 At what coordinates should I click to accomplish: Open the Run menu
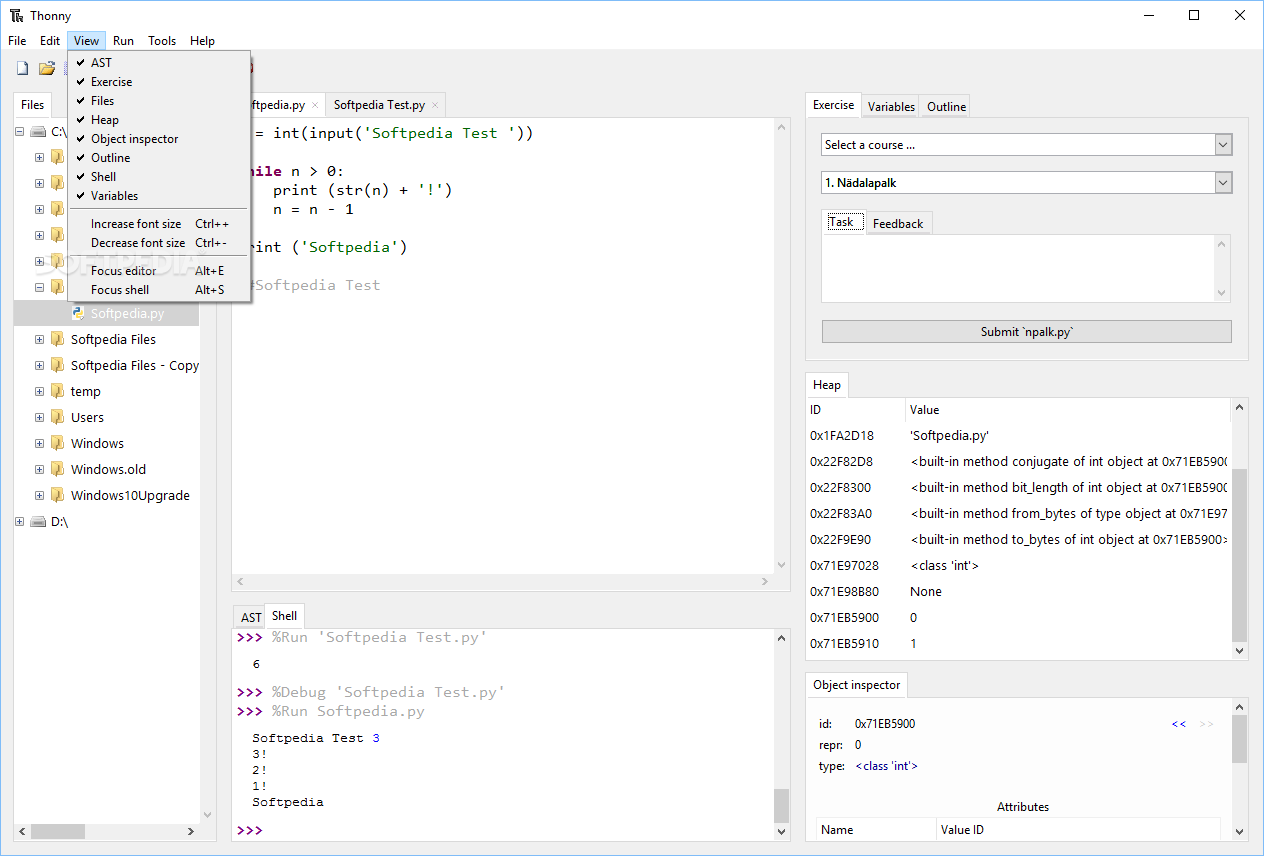(123, 41)
